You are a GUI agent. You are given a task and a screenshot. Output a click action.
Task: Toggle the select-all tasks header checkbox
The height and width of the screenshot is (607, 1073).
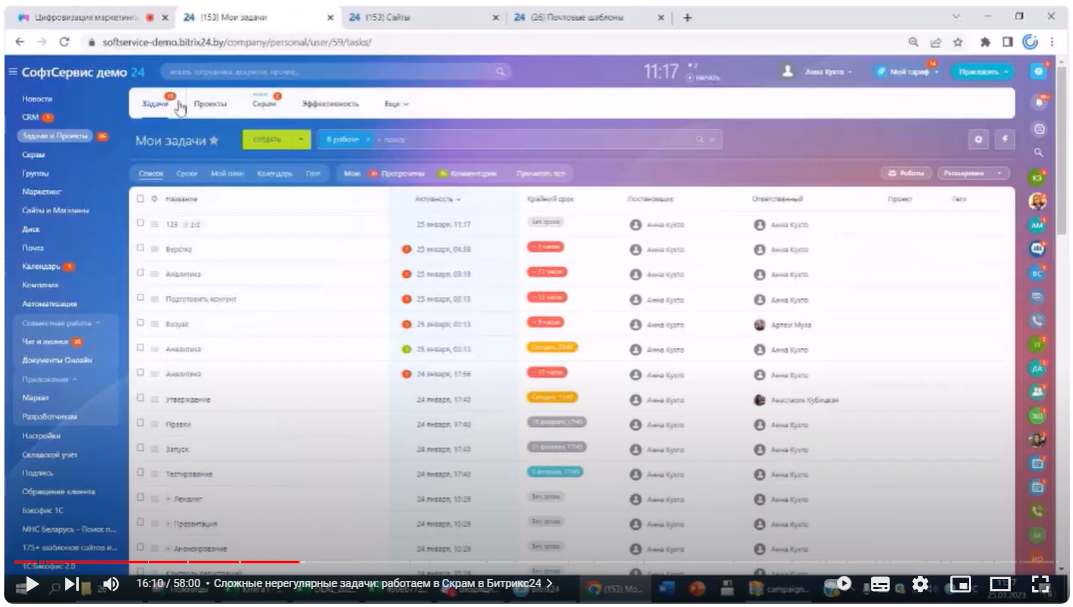pyautogui.click(x=141, y=199)
